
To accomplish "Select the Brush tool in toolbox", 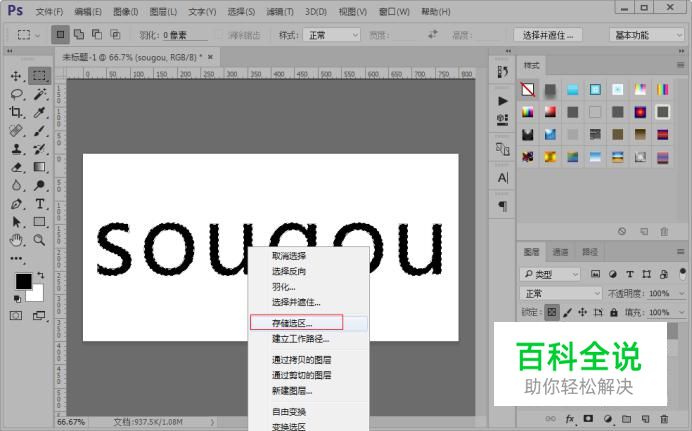I will pyautogui.click(x=39, y=131).
